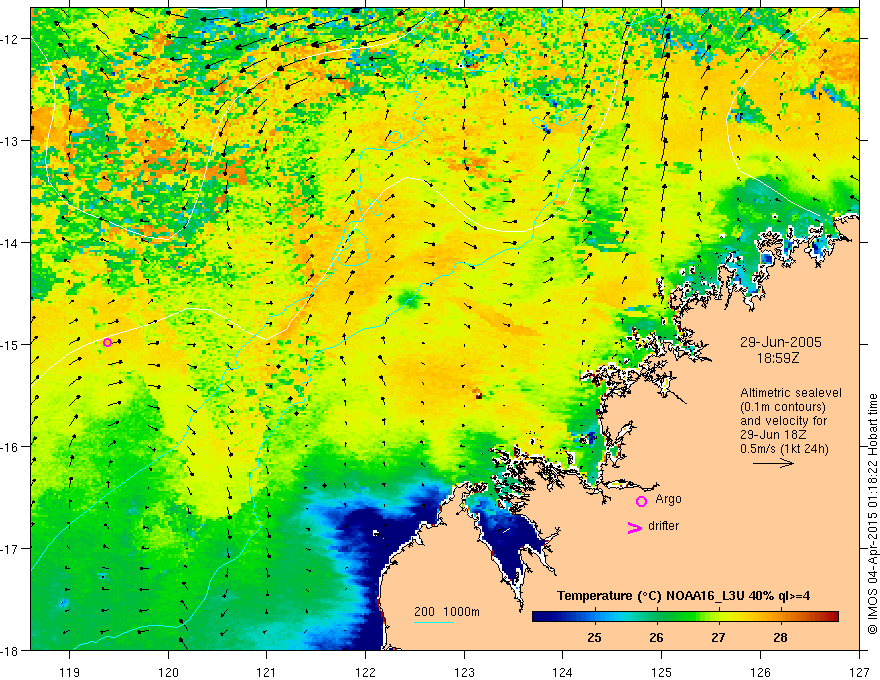
Task: Click the time label "18:59Z"
Action: pos(778,358)
